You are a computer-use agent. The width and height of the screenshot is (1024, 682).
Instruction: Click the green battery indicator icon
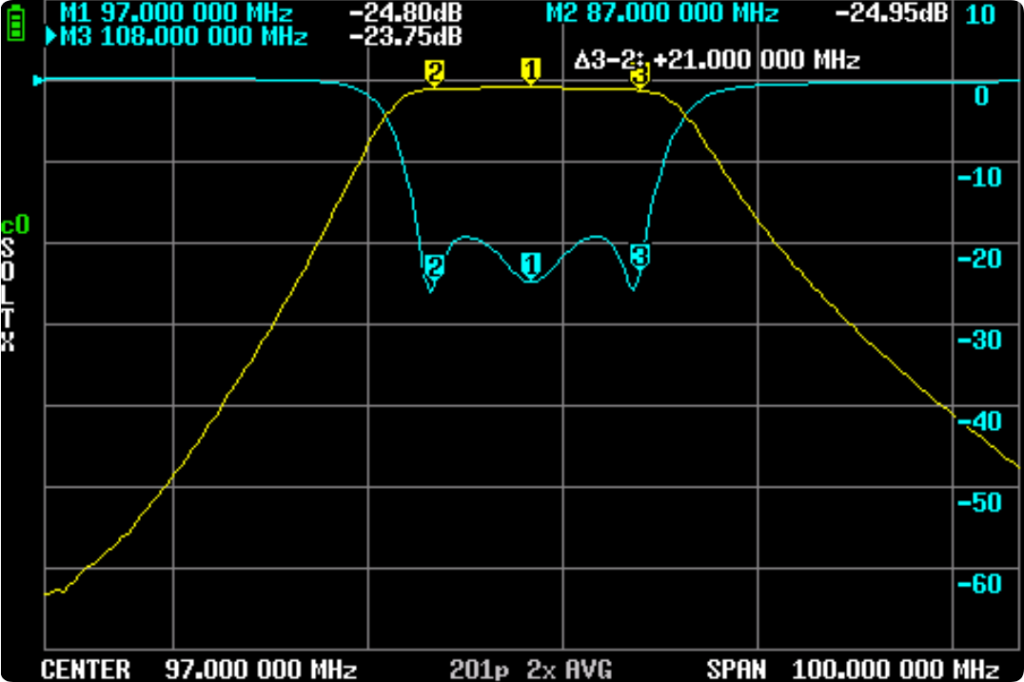[x=15, y=24]
